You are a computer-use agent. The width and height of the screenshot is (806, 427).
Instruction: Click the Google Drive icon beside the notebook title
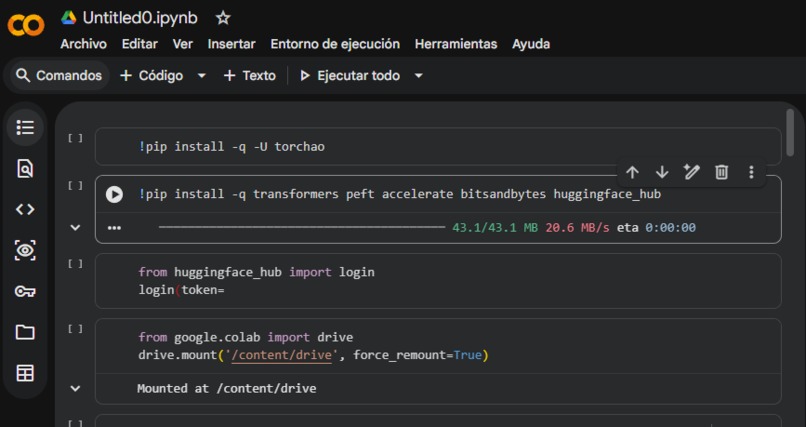pyautogui.click(x=68, y=18)
